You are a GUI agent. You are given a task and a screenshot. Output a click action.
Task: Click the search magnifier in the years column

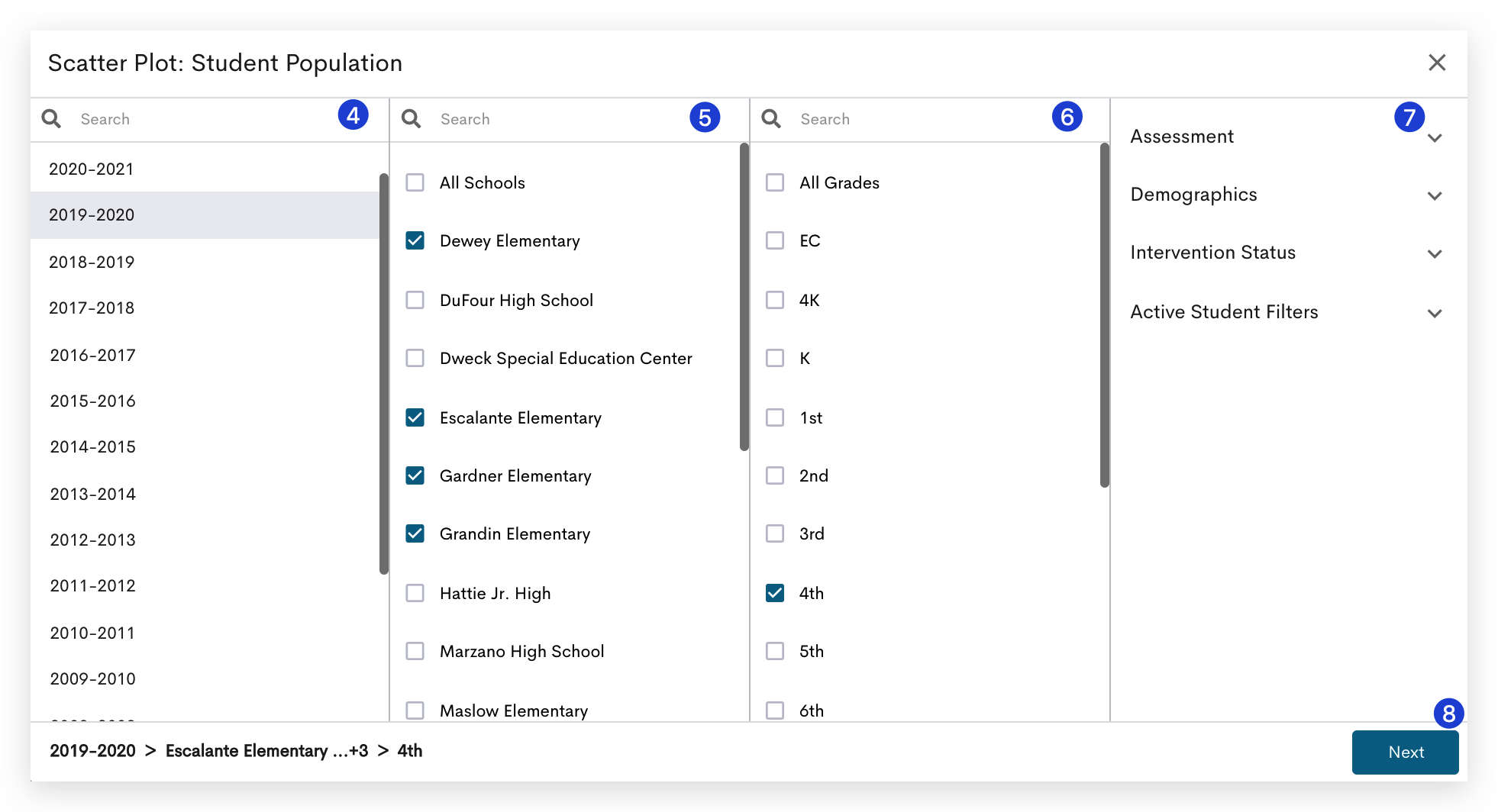point(51,119)
